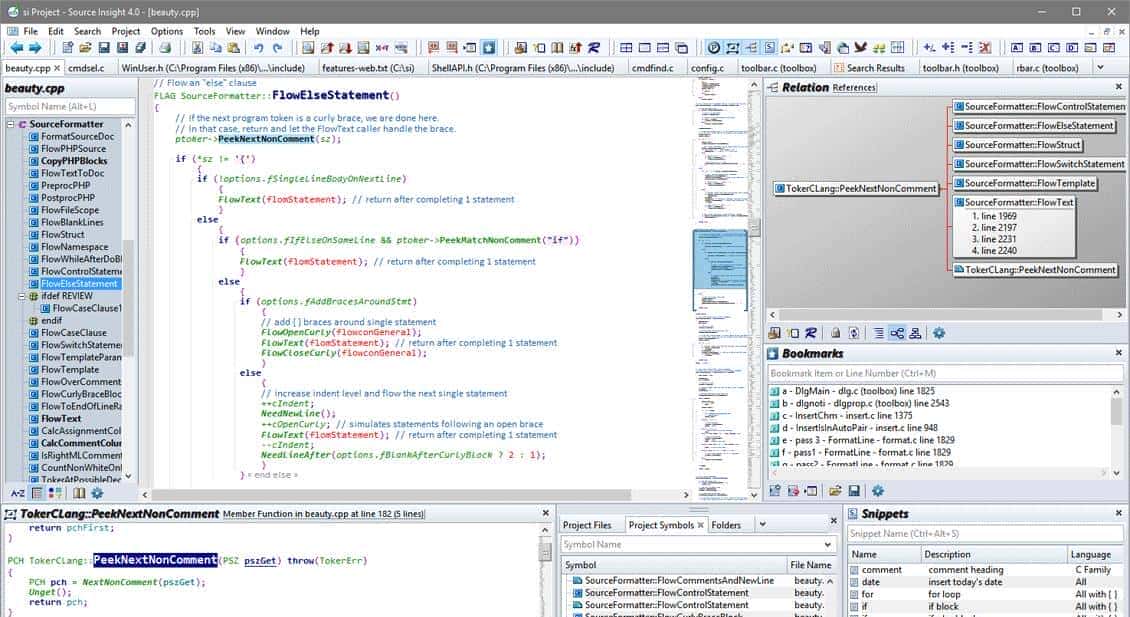Click the Undo toolbar icon
The width and height of the screenshot is (1130, 617).
click(259, 48)
